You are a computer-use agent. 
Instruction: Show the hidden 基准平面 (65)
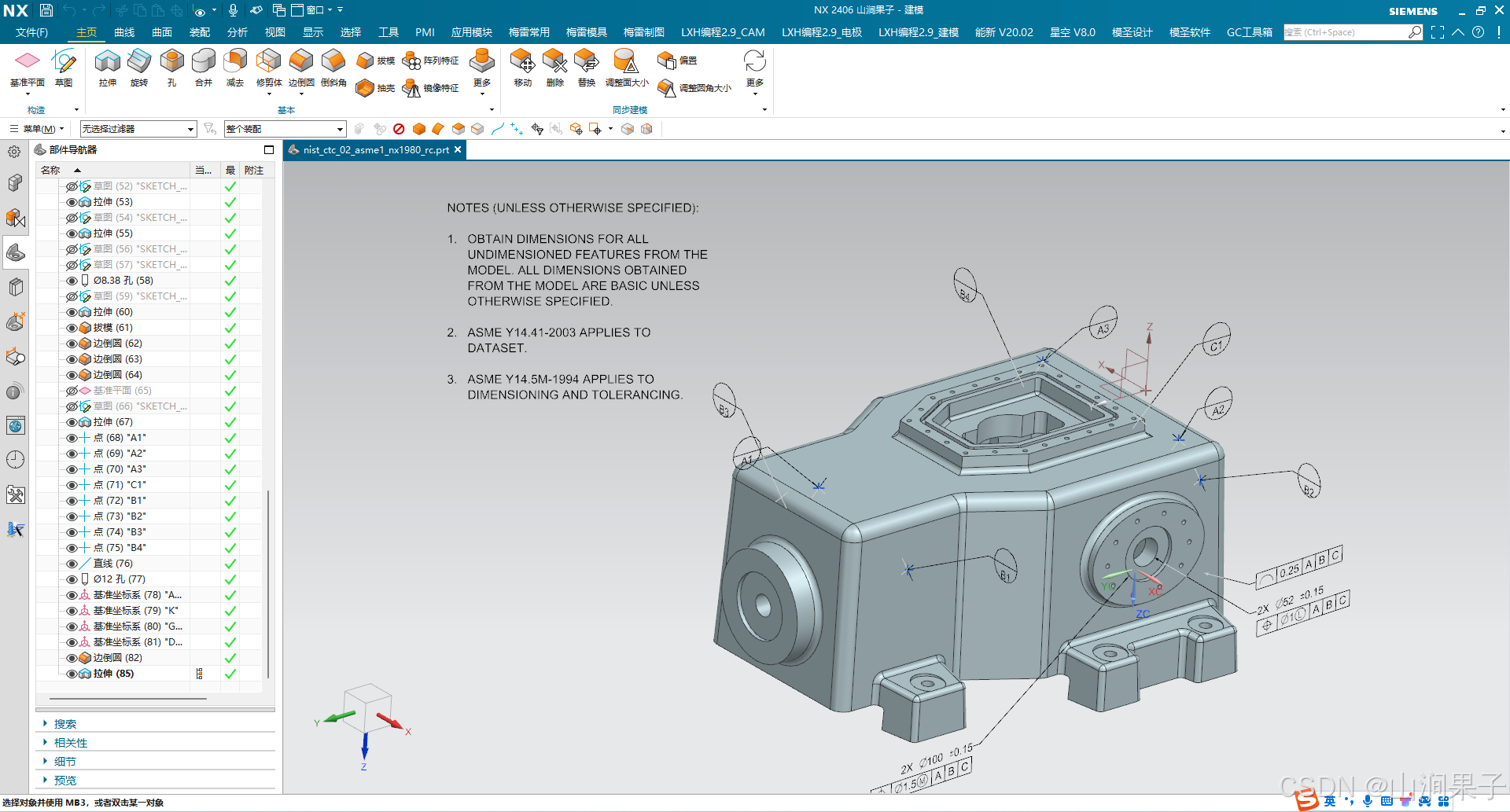[72, 391]
